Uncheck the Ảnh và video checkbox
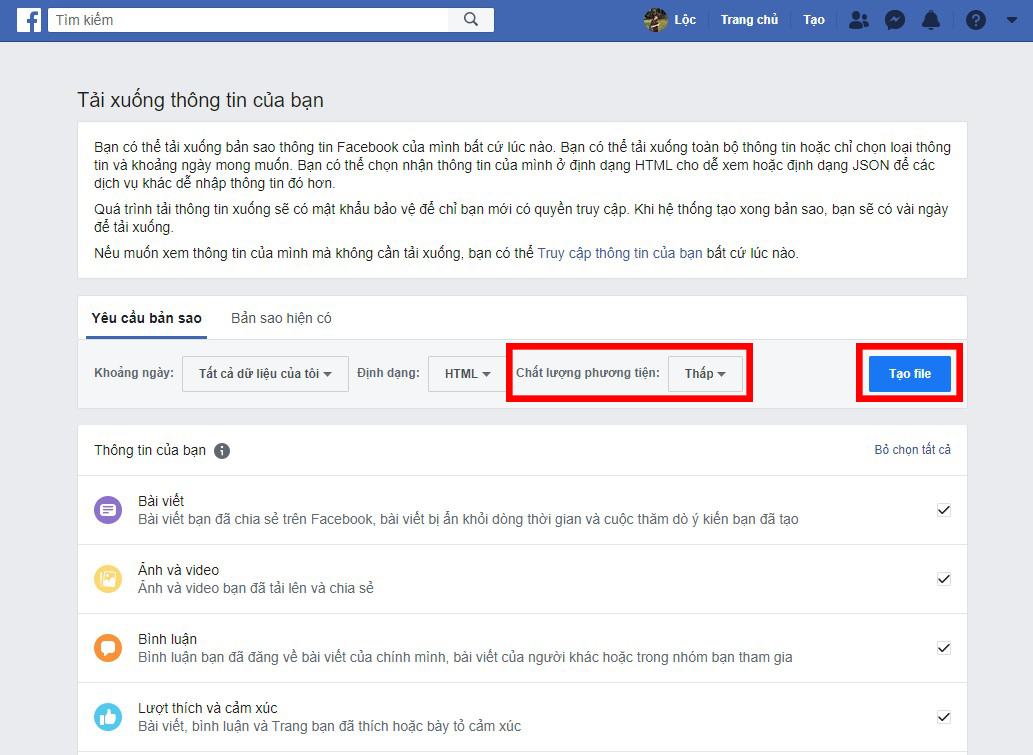Screen dimensions: 1033x755 click(943, 579)
